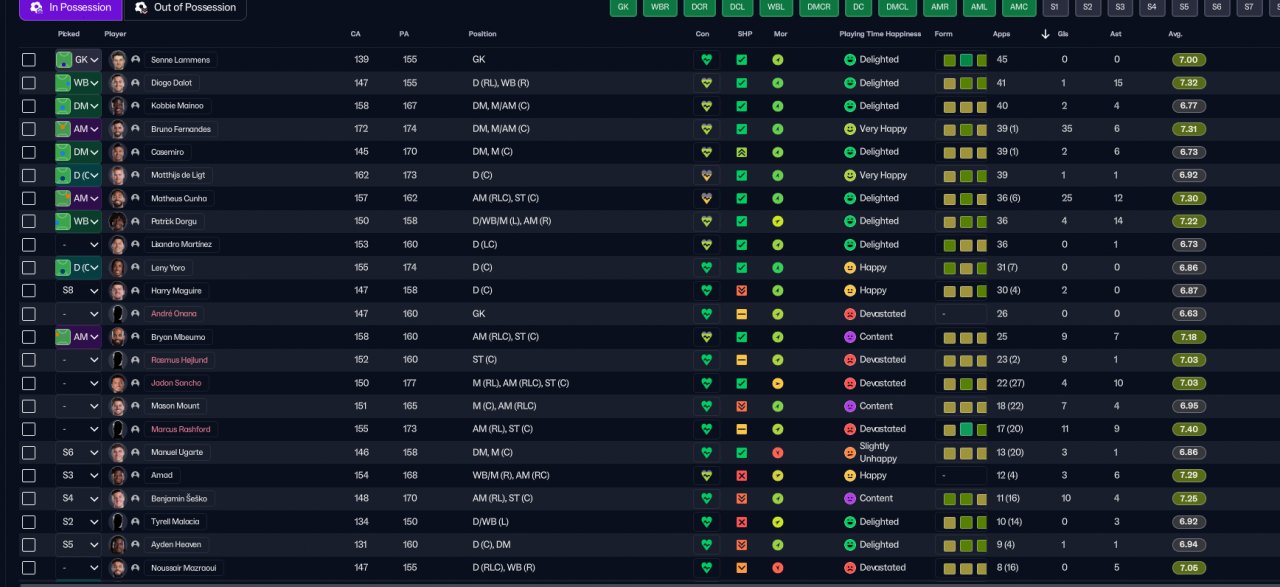Screen dimensions: 1280x587
Task: Click the info icon beside Leny Yoro
Action: pos(135,268)
